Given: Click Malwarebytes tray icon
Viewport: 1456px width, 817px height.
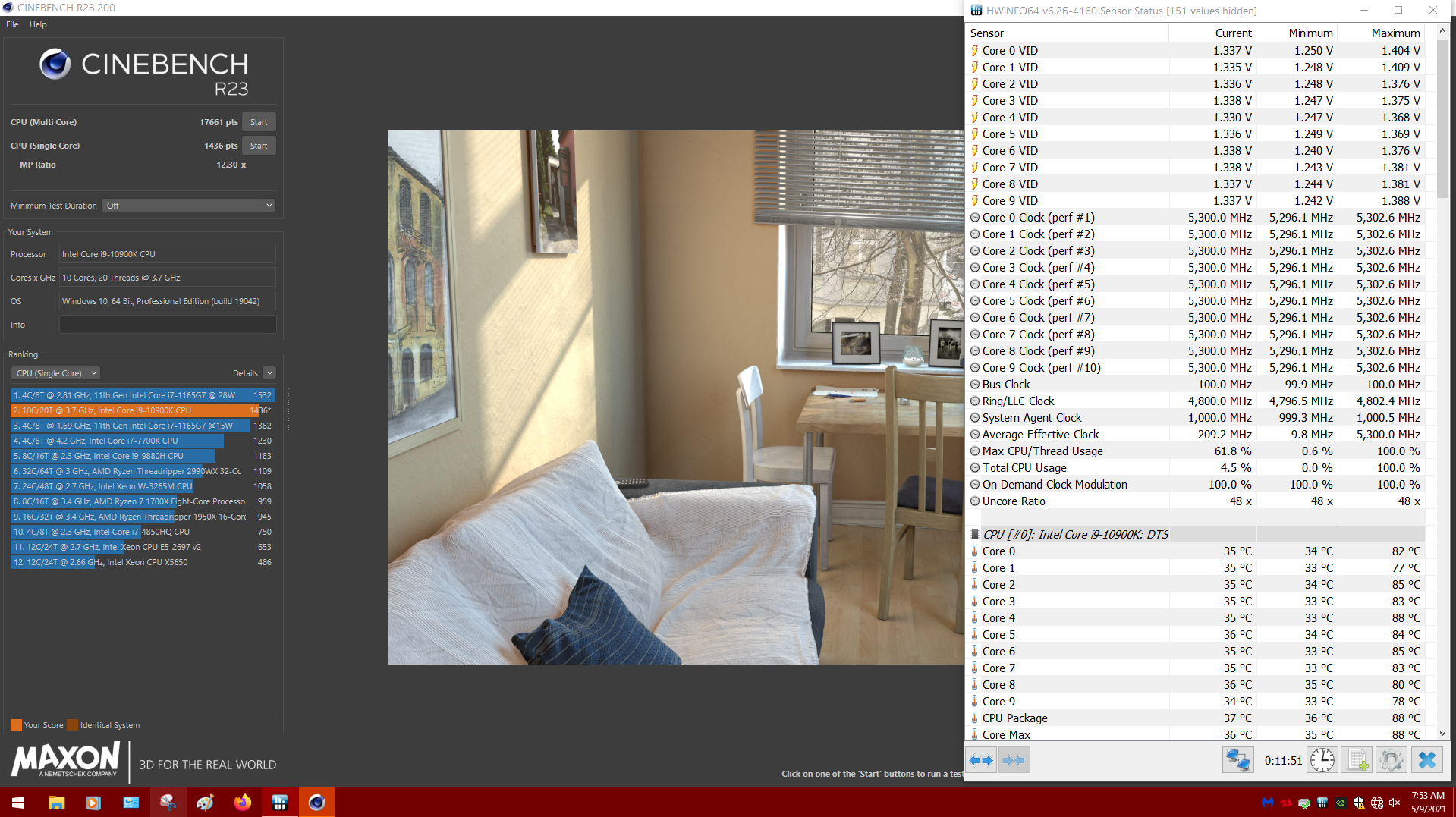Looking at the screenshot, I should (x=1267, y=803).
